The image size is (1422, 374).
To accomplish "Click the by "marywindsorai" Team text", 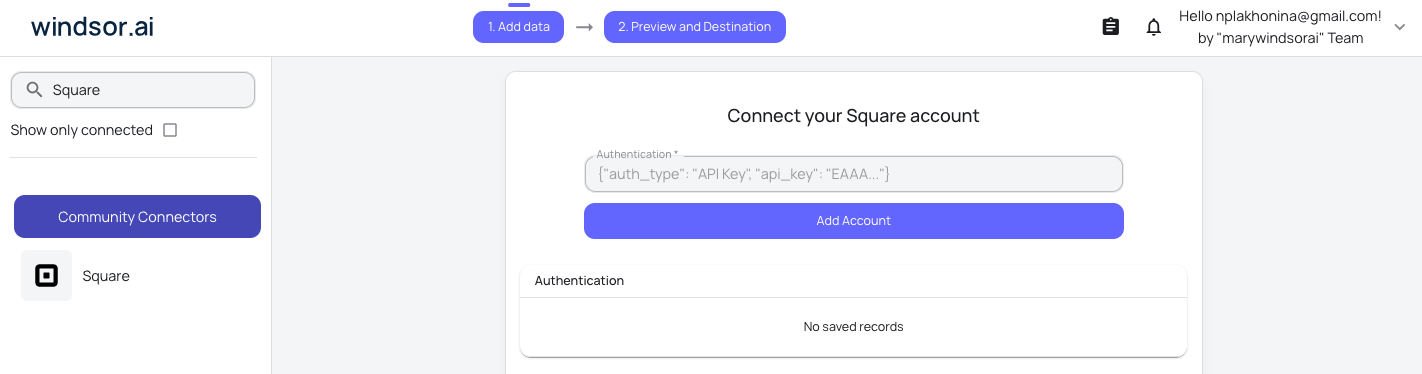I will pos(1280,39).
